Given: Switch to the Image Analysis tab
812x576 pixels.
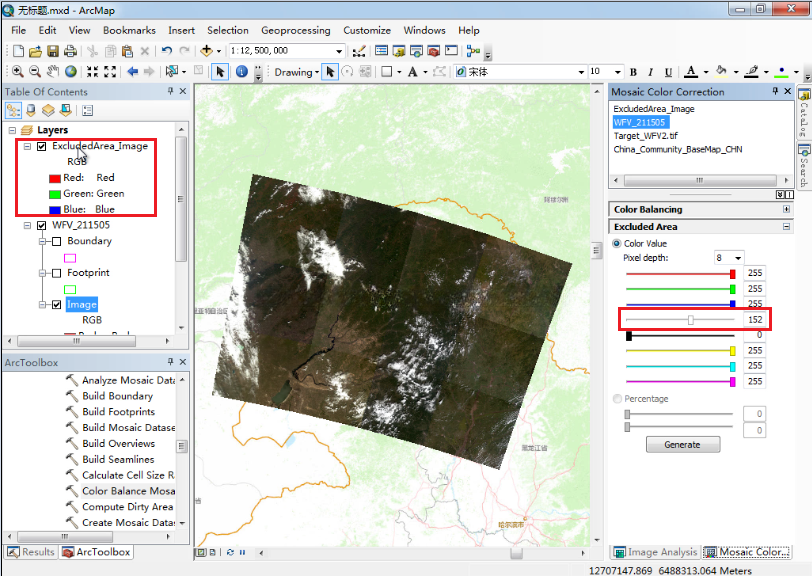Looking at the screenshot, I should [655, 552].
